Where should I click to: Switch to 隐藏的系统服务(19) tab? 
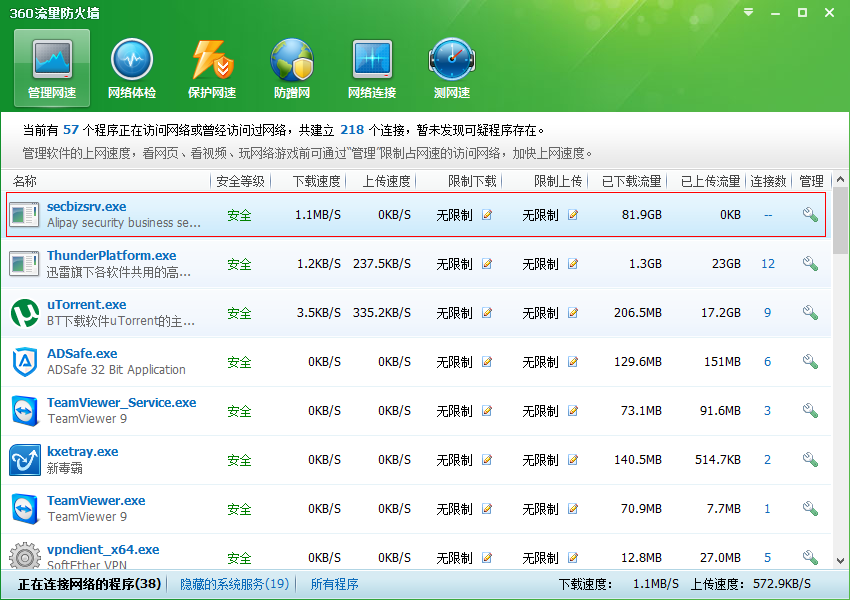(x=234, y=584)
